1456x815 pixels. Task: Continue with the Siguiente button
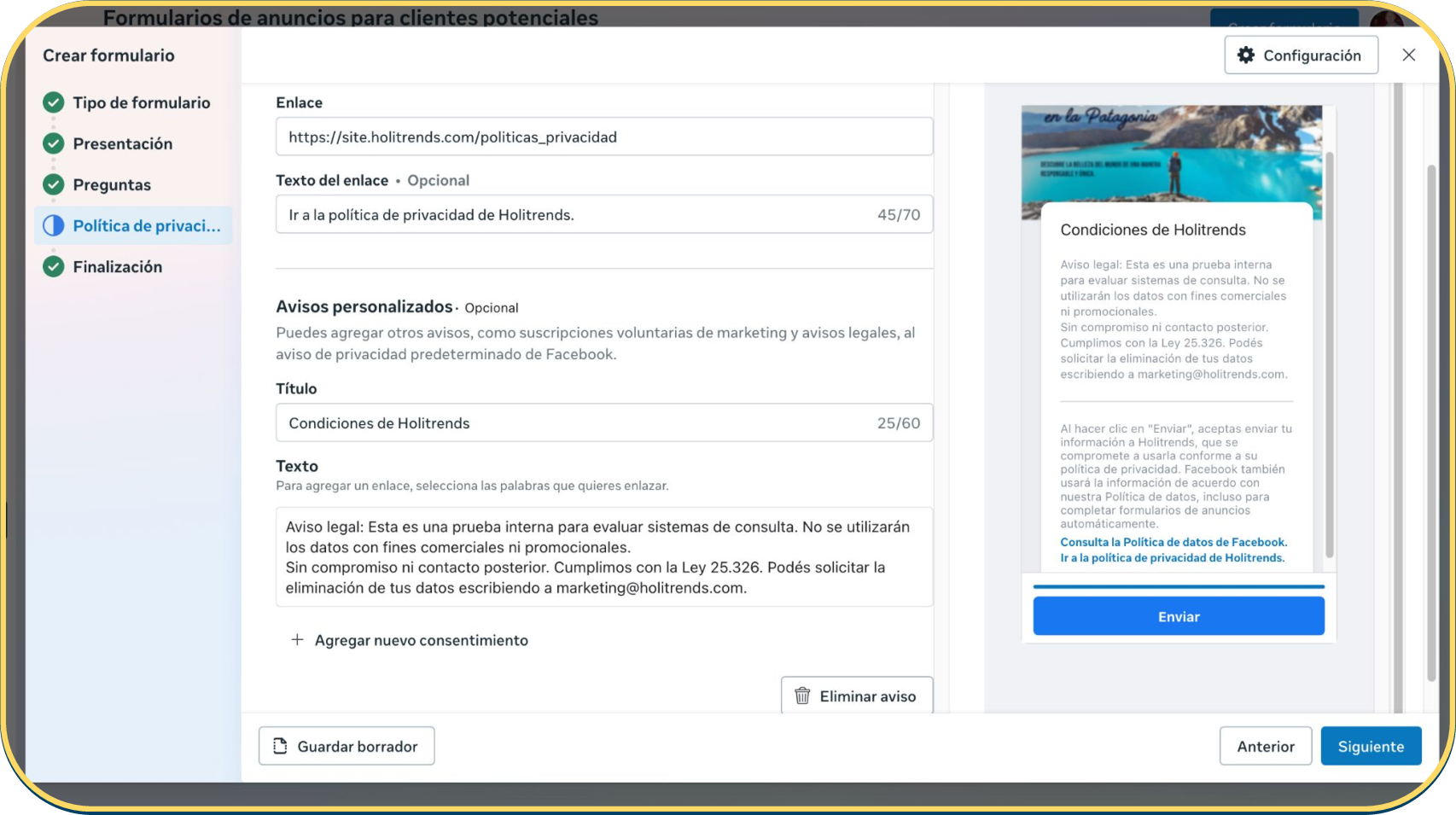[x=1371, y=746]
